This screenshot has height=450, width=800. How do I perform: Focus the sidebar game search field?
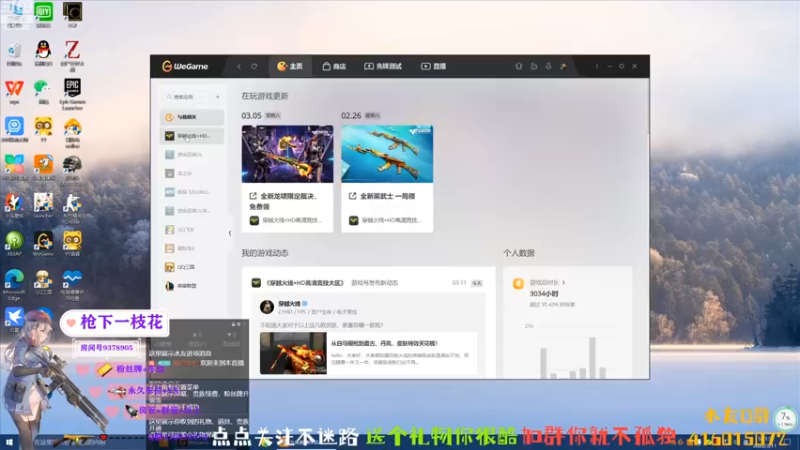coord(188,97)
